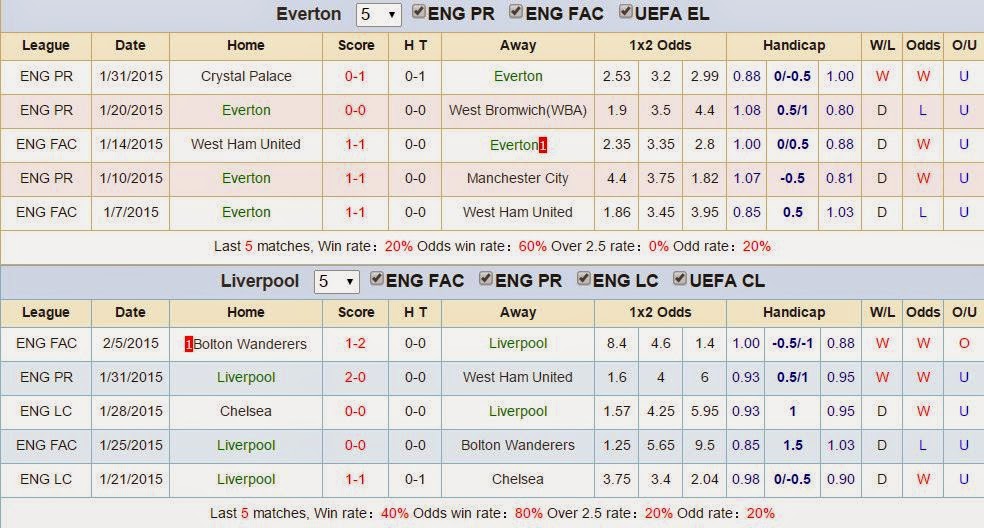
Task: Click the 2-0 score against West Ham
Action: pos(355,377)
